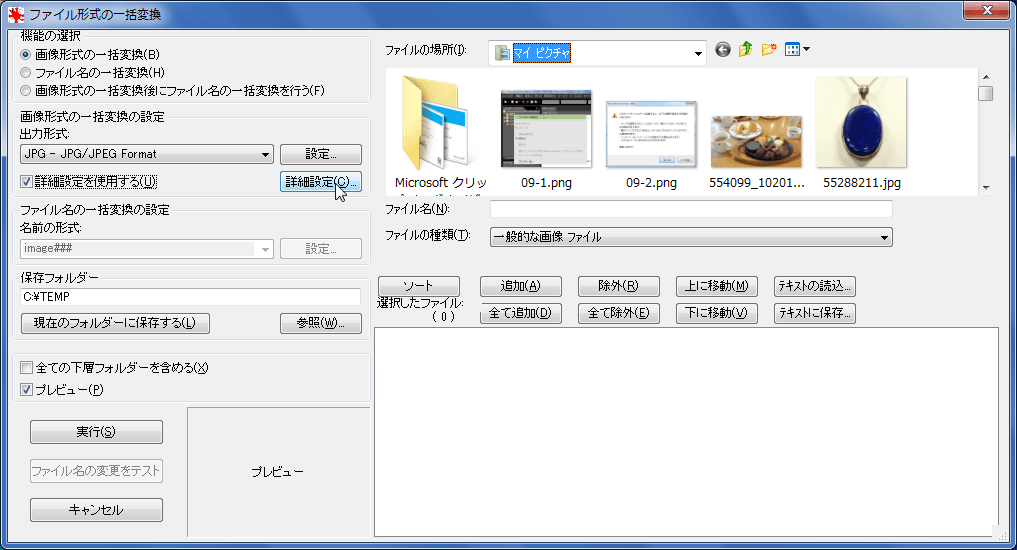Screen dimensions: 1017x550
Task: Click the 全て追加(D) button
Action: point(520,313)
